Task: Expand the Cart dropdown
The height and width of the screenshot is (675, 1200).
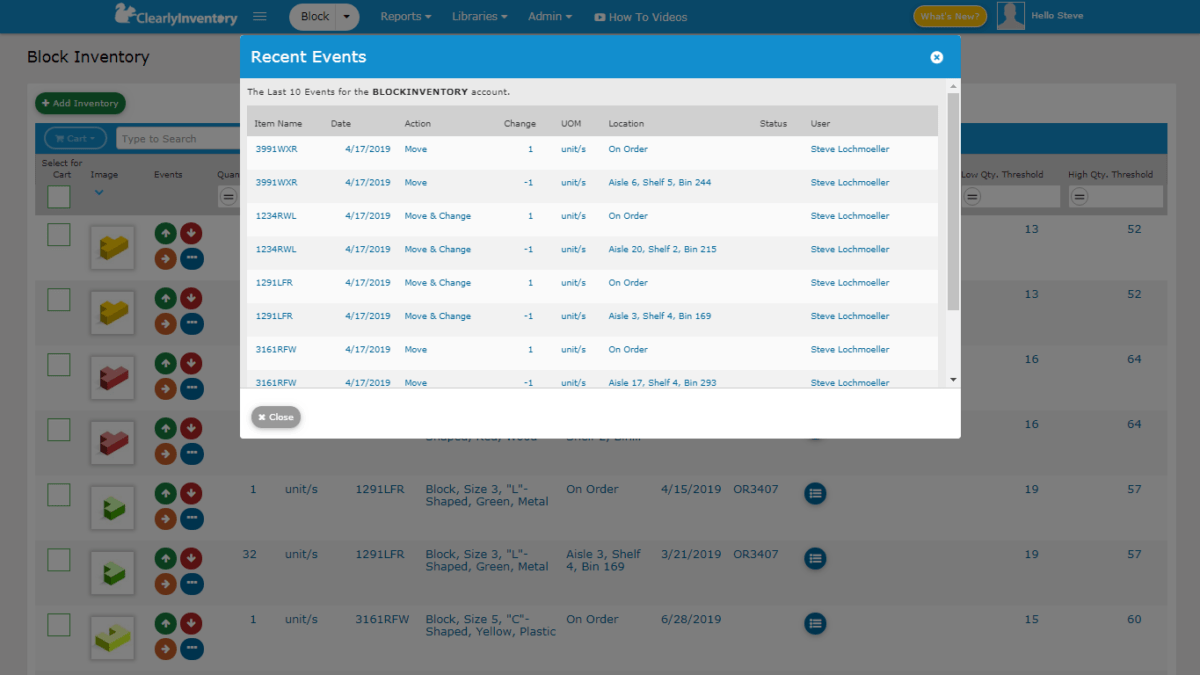Action: click(x=74, y=138)
